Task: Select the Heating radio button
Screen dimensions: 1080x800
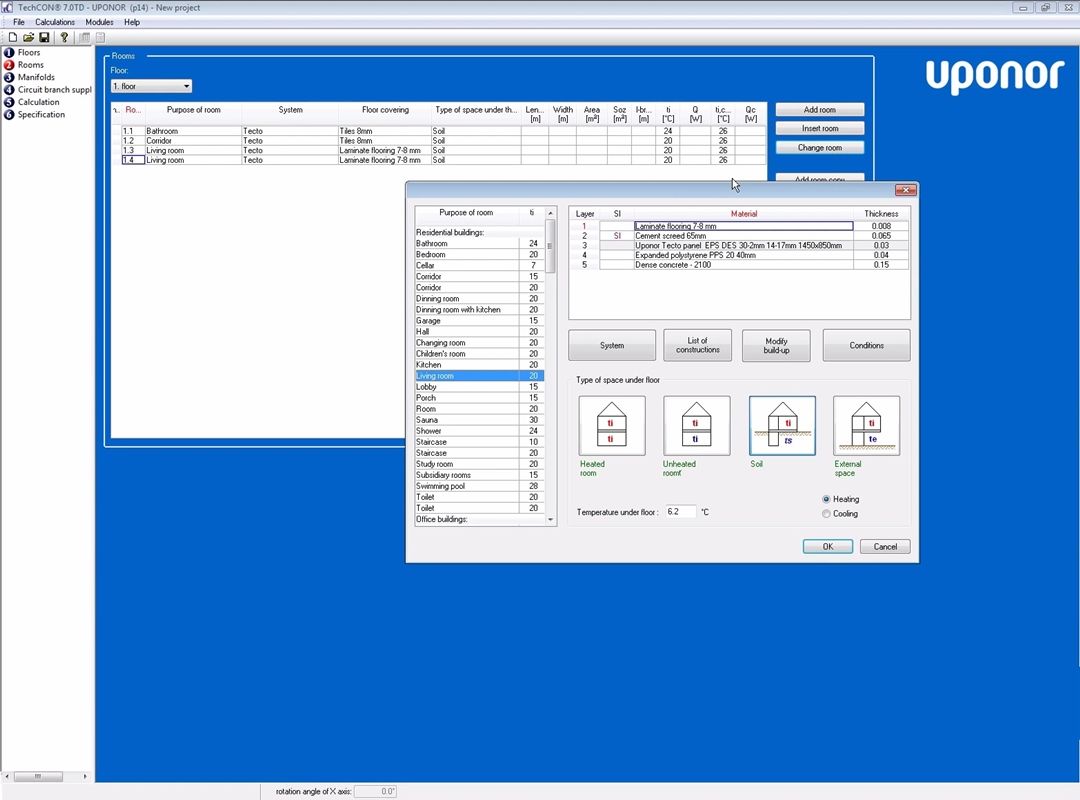Action: [826, 499]
